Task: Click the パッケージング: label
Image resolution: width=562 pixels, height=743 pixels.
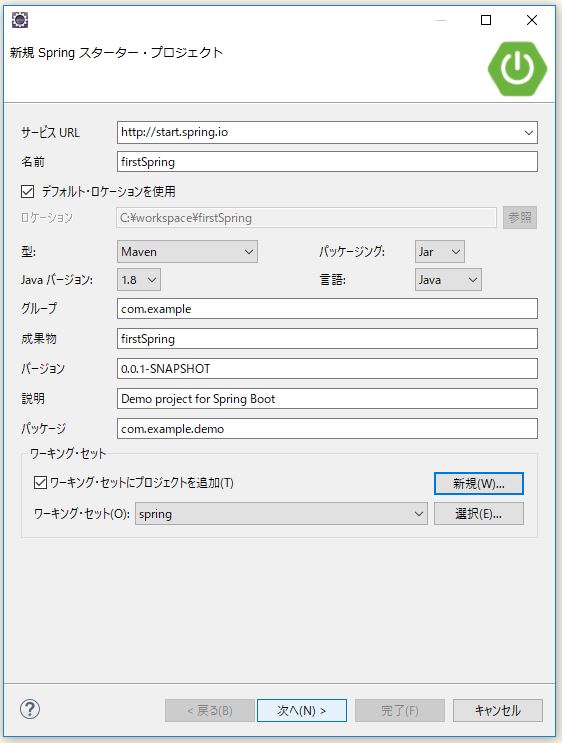Action: (x=352, y=252)
